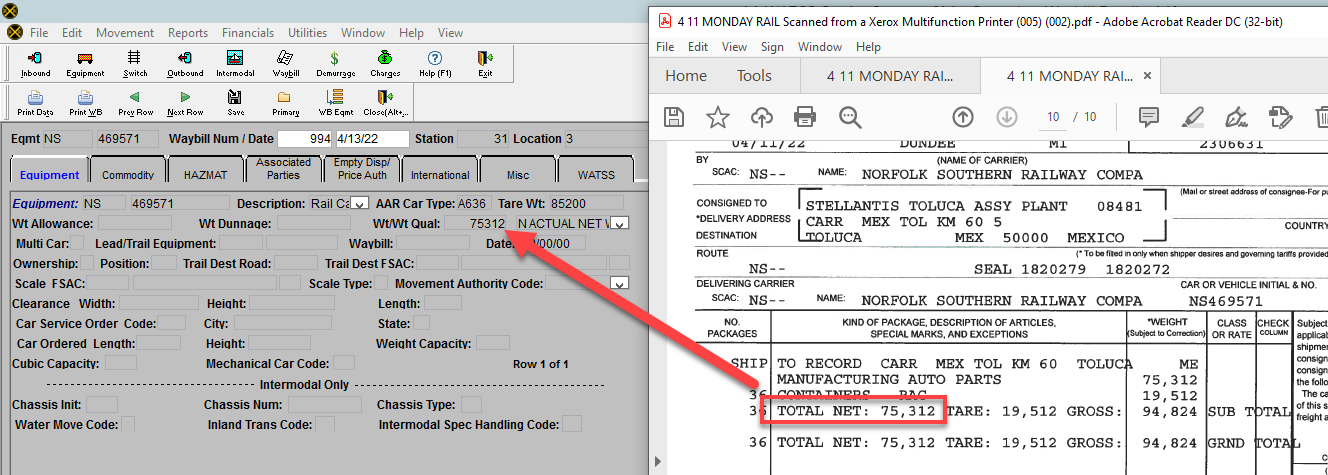
Task: Open the Demurrage toolbar icon
Action: [335, 63]
